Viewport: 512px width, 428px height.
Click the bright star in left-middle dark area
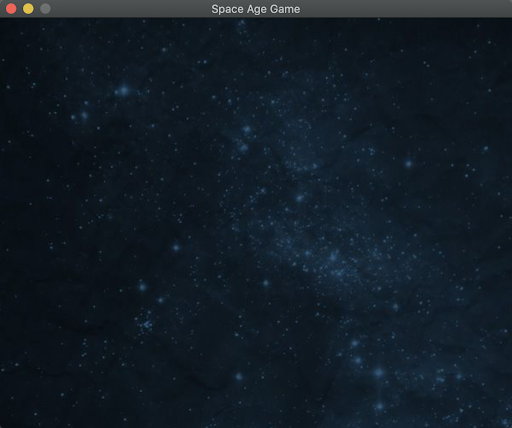(176, 247)
